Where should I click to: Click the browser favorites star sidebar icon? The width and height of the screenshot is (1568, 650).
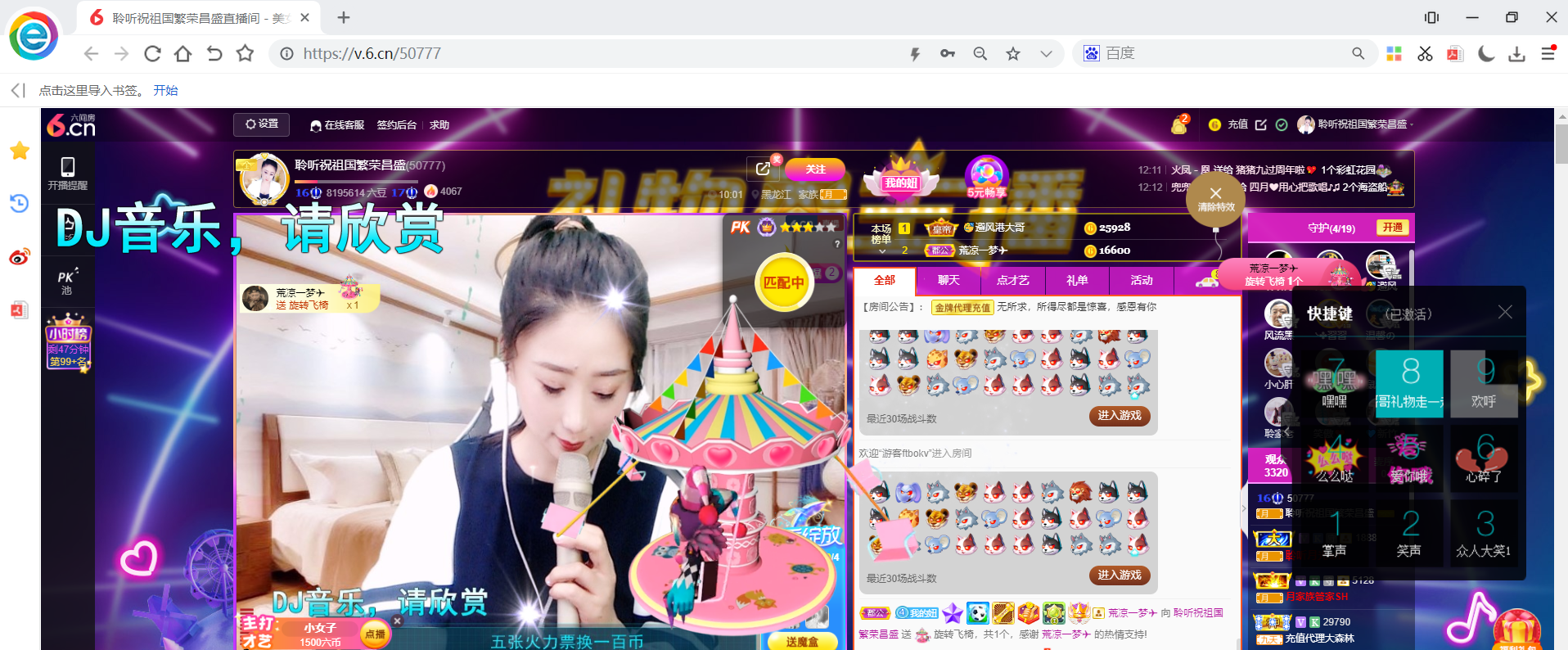tap(20, 151)
